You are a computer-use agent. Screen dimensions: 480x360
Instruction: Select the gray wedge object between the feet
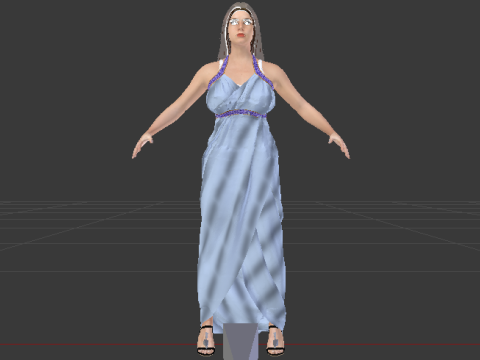[x=241, y=341]
